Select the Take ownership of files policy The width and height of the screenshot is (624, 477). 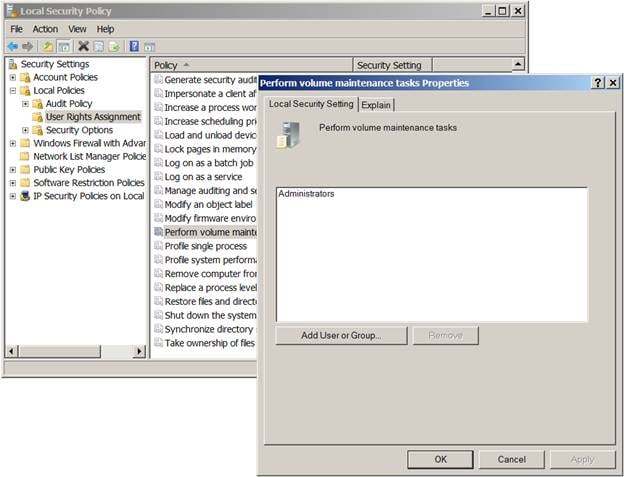(210, 343)
